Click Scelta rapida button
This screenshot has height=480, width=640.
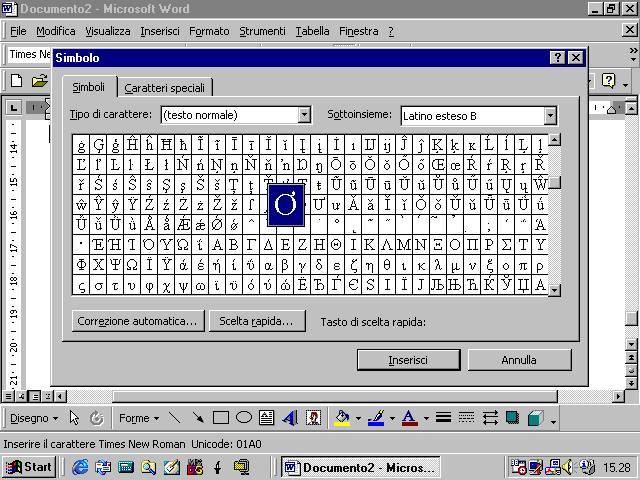[x=256, y=321]
